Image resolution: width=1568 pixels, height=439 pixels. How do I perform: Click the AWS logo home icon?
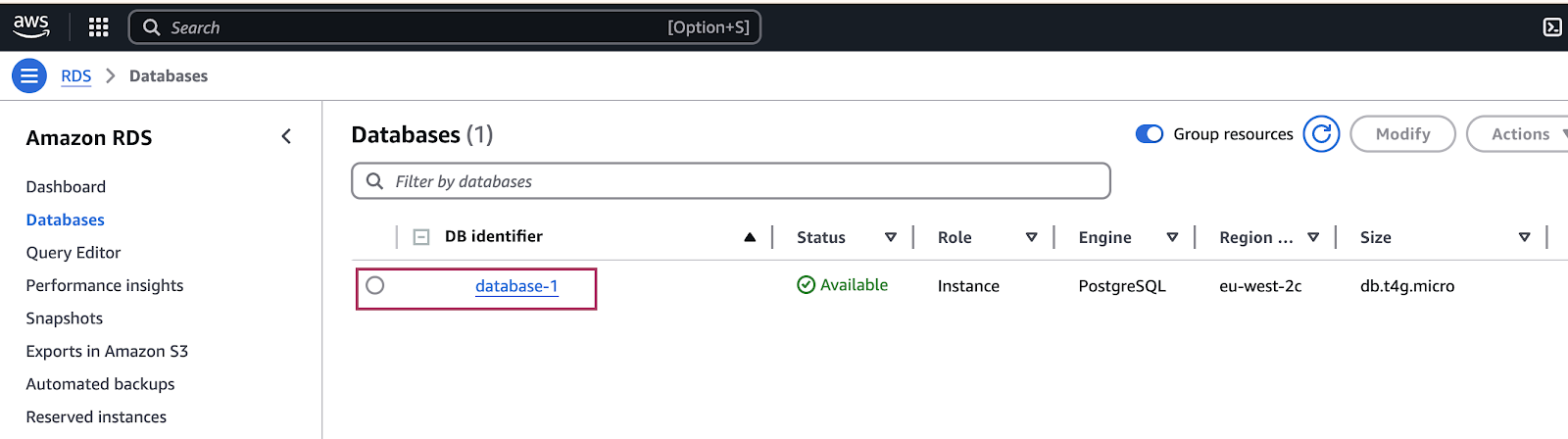[x=31, y=26]
